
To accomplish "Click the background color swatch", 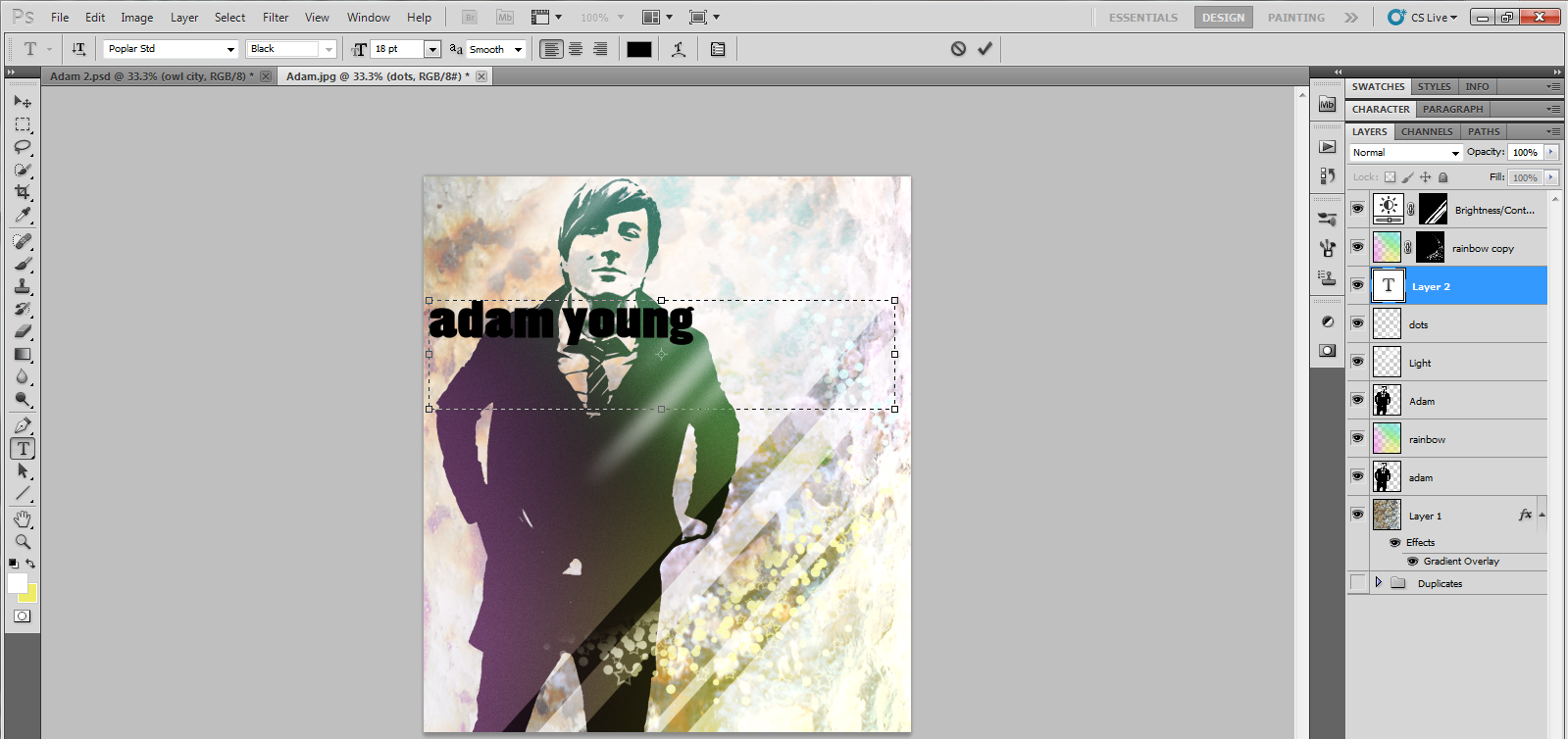I will pos(31,595).
